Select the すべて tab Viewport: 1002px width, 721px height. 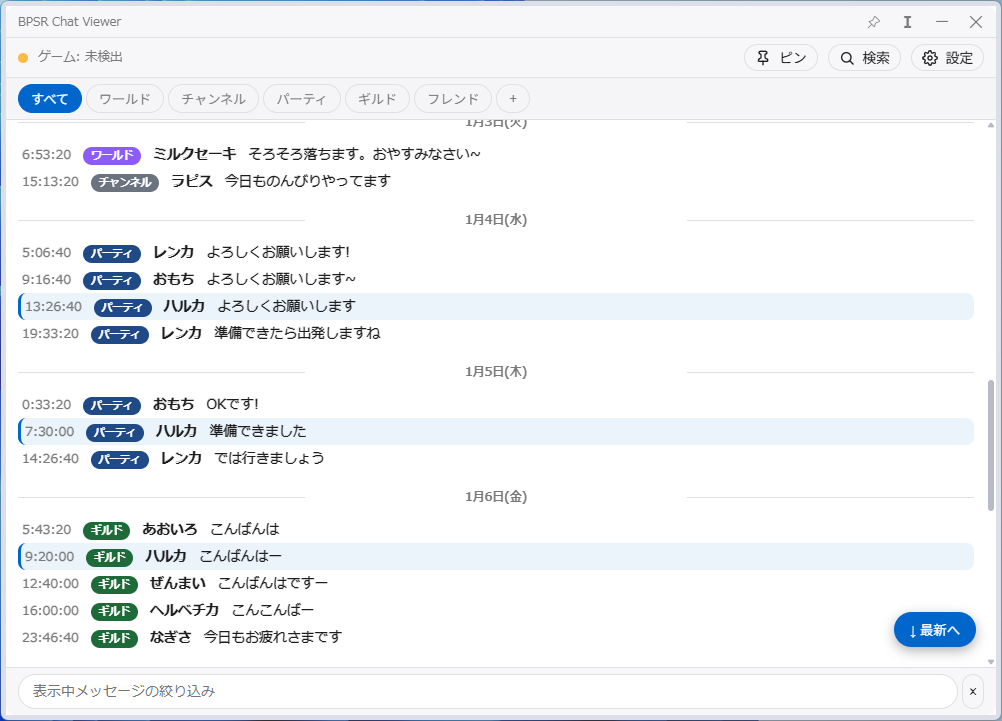[50, 99]
